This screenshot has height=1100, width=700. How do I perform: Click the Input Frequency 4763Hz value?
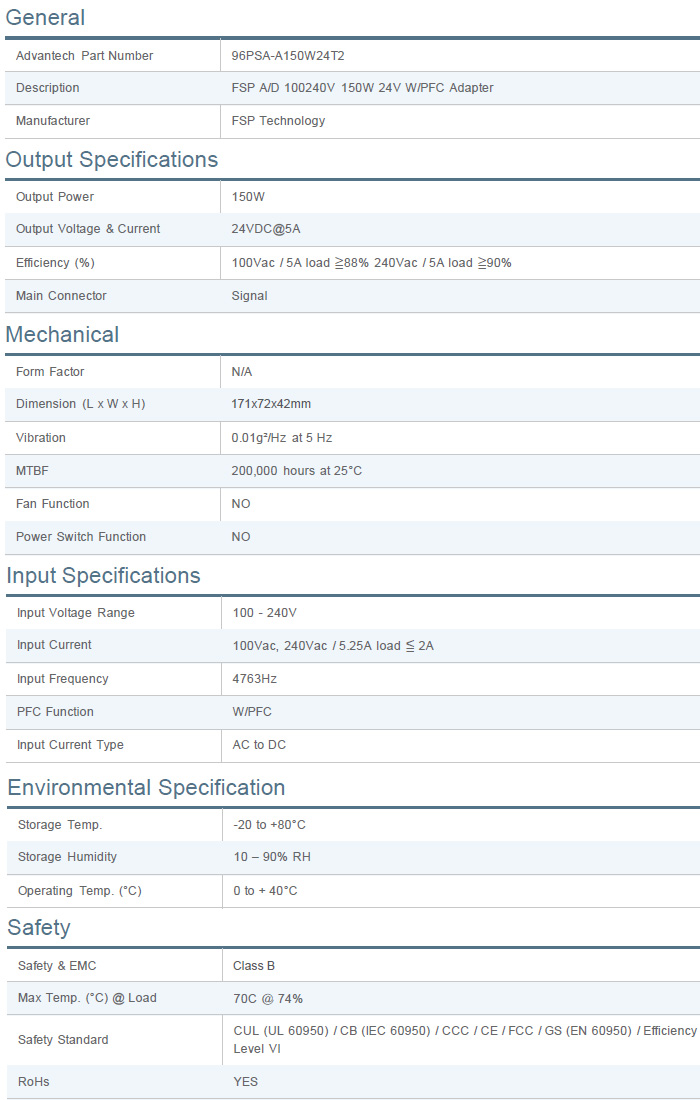pos(254,679)
